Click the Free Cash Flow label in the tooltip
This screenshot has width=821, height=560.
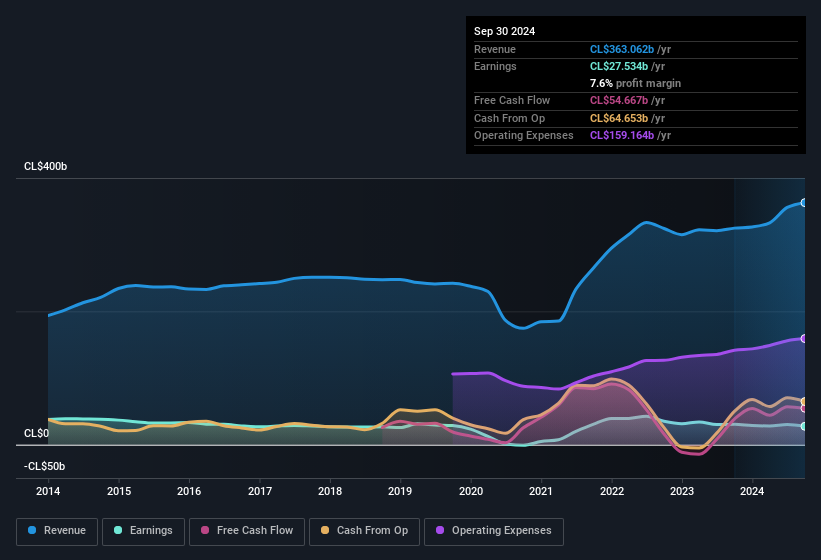pyautogui.click(x=512, y=100)
